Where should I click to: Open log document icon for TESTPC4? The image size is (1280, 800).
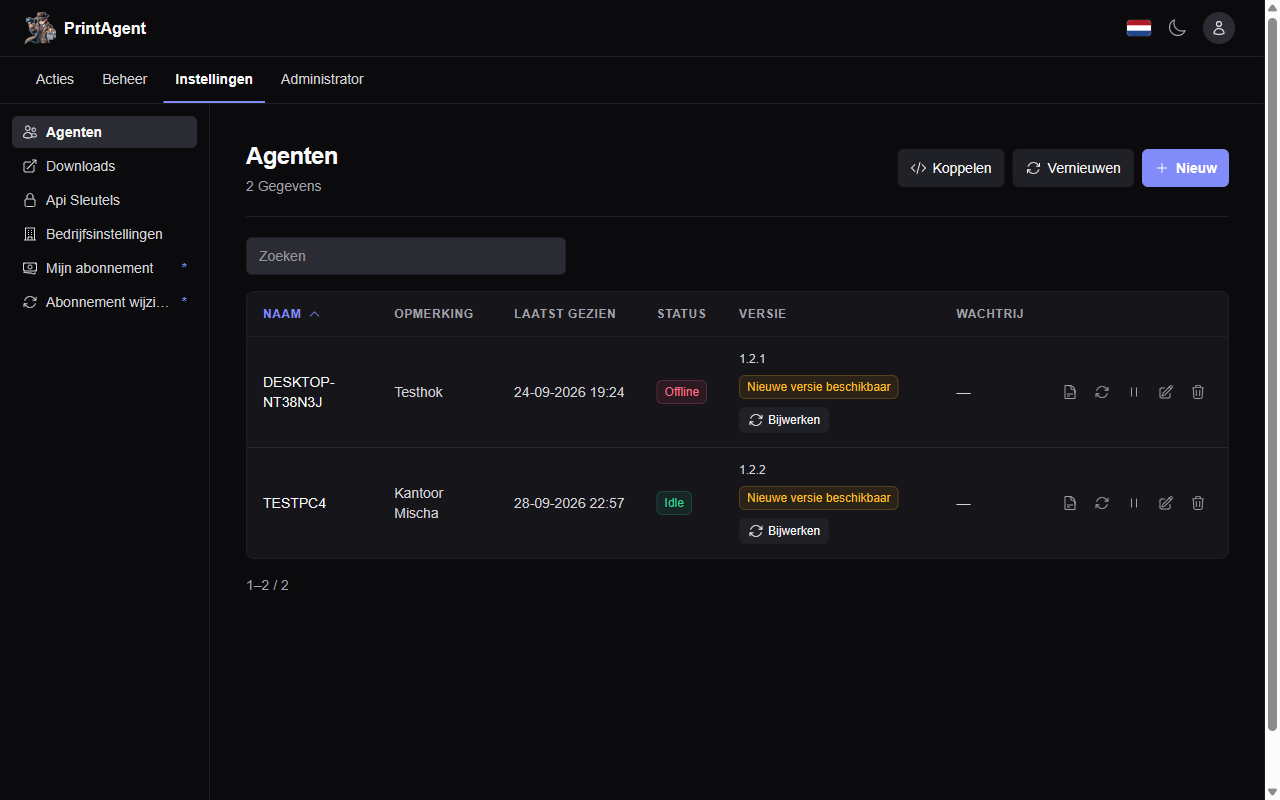(x=1070, y=503)
